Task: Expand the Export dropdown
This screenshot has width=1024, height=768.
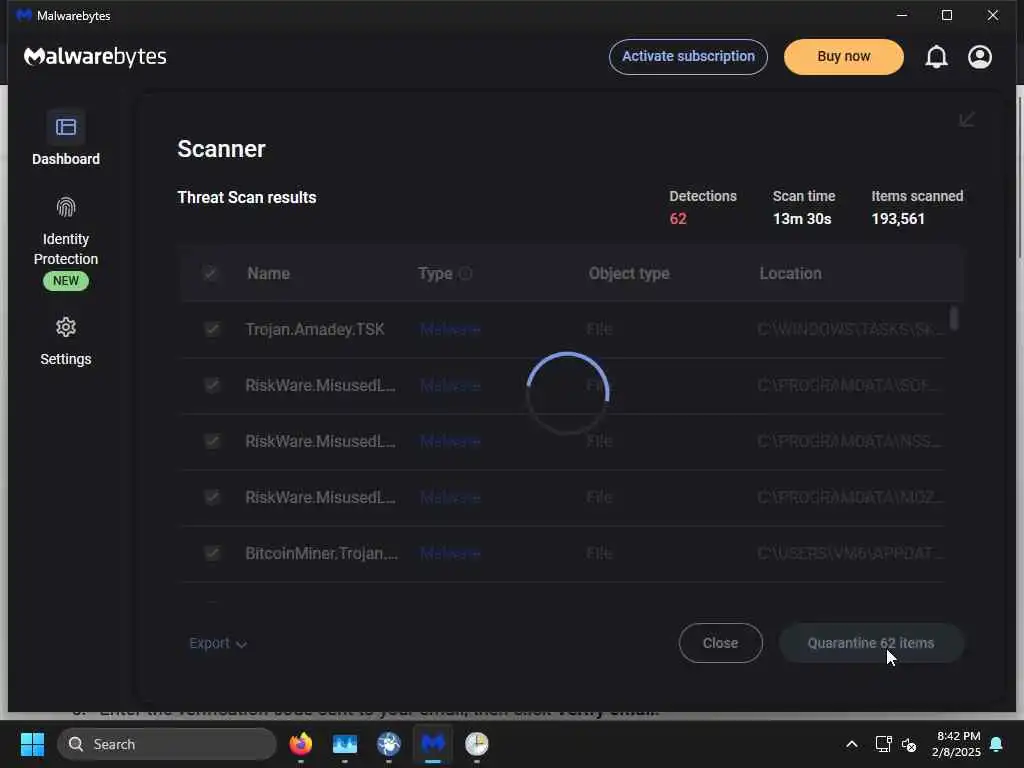Action: click(218, 643)
